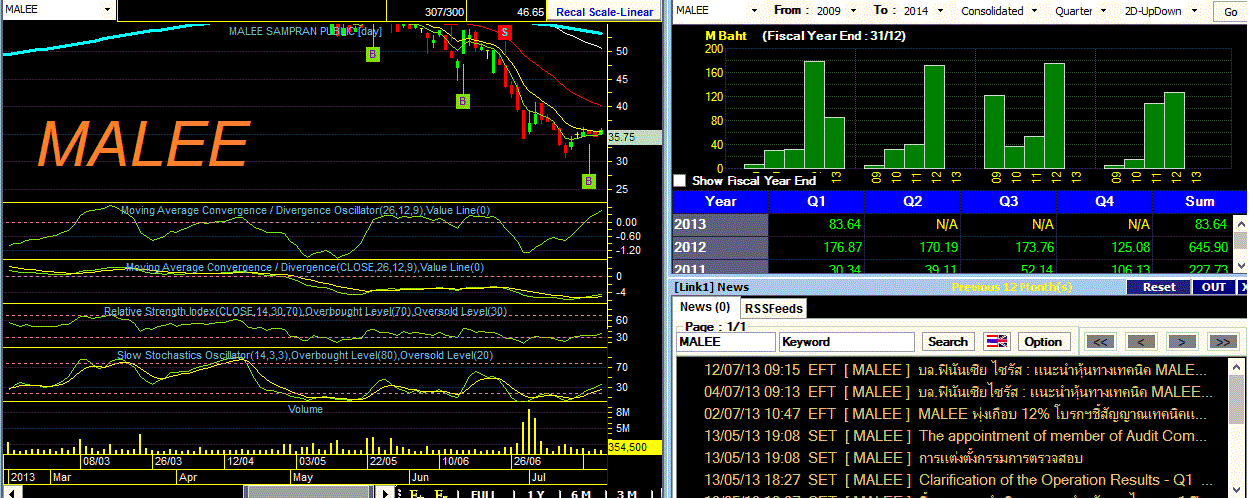Screen dimensions: 1250x498
Task: Click the green B marker near price 40
Action: 462,101
